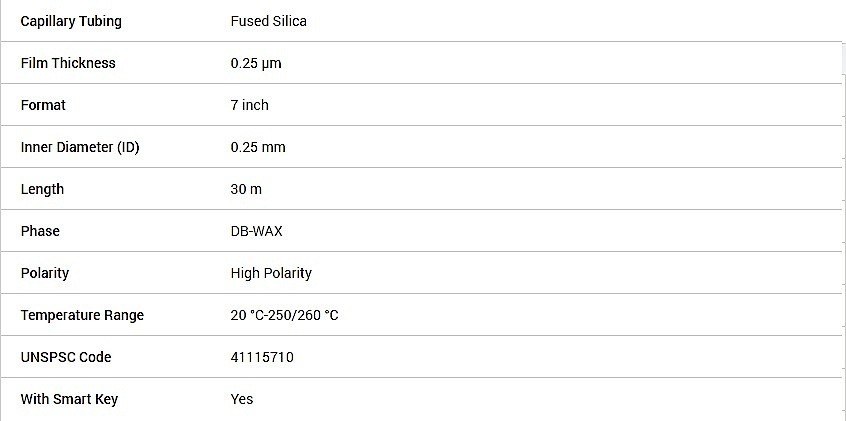Click the Film Thickness label

(x=68, y=63)
